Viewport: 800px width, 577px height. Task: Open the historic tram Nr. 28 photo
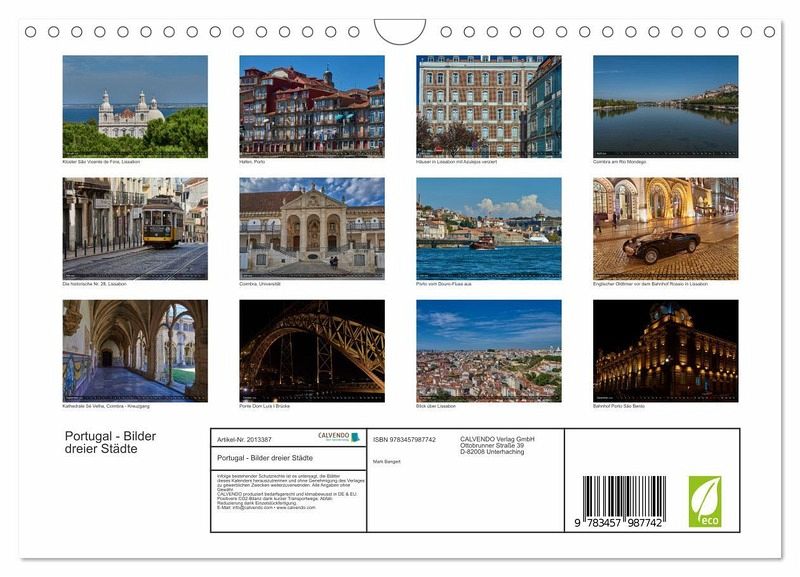(x=135, y=229)
